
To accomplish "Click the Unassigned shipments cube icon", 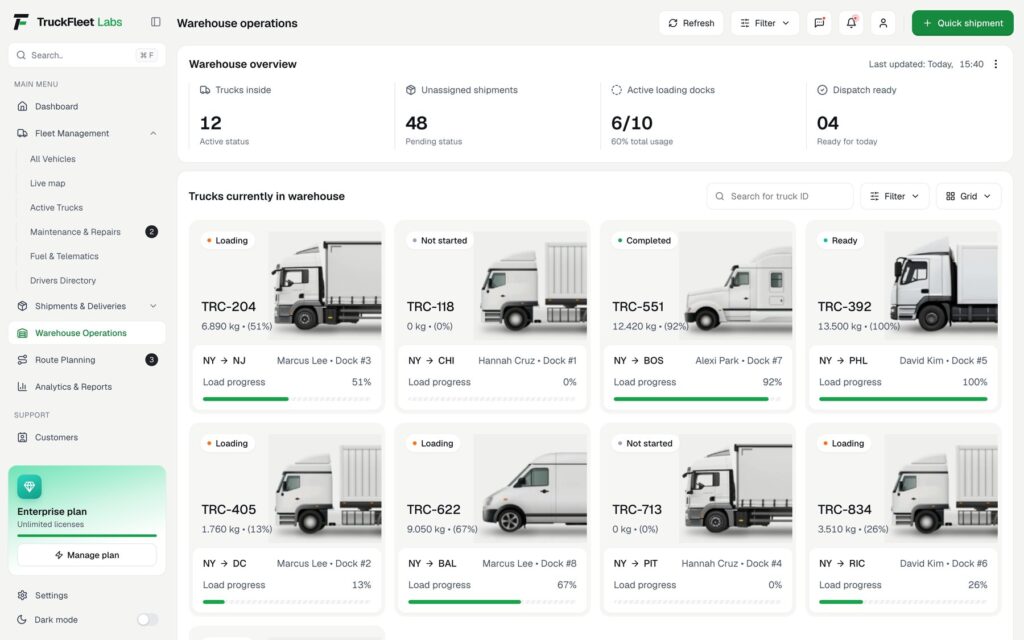I will pyautogui.click(x=411, y=90).
